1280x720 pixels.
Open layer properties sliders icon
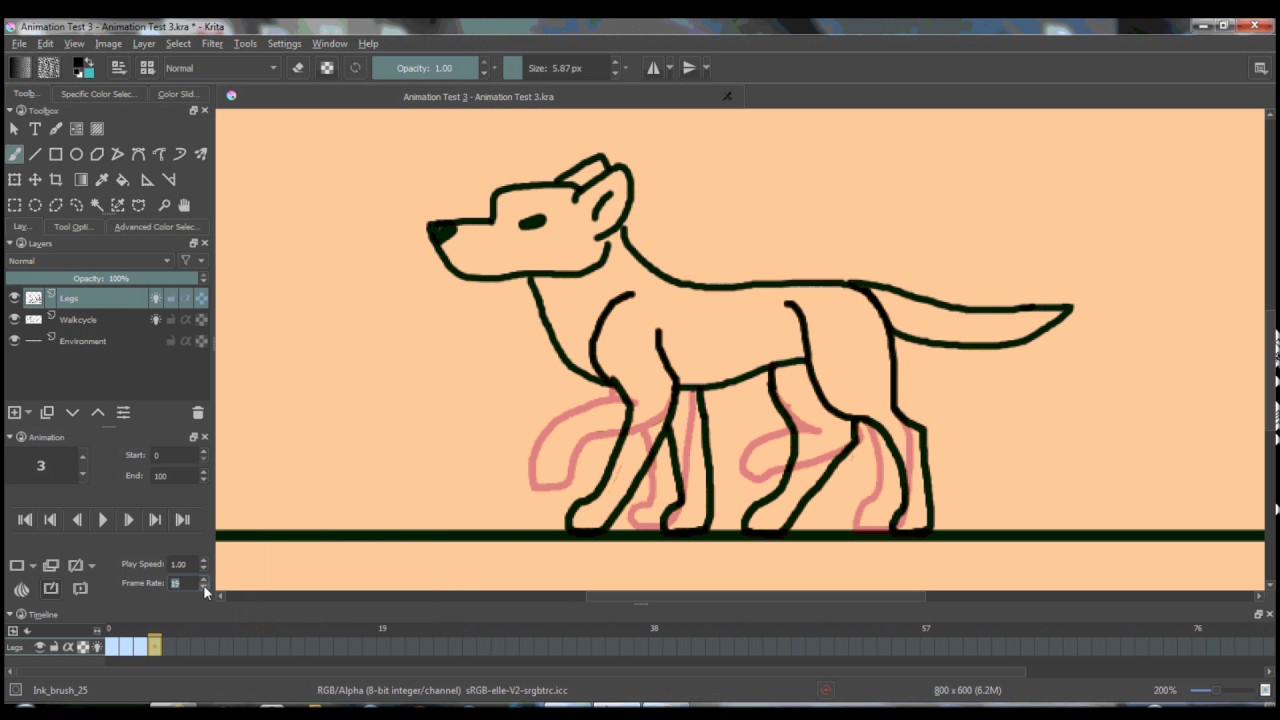[123, 412]
